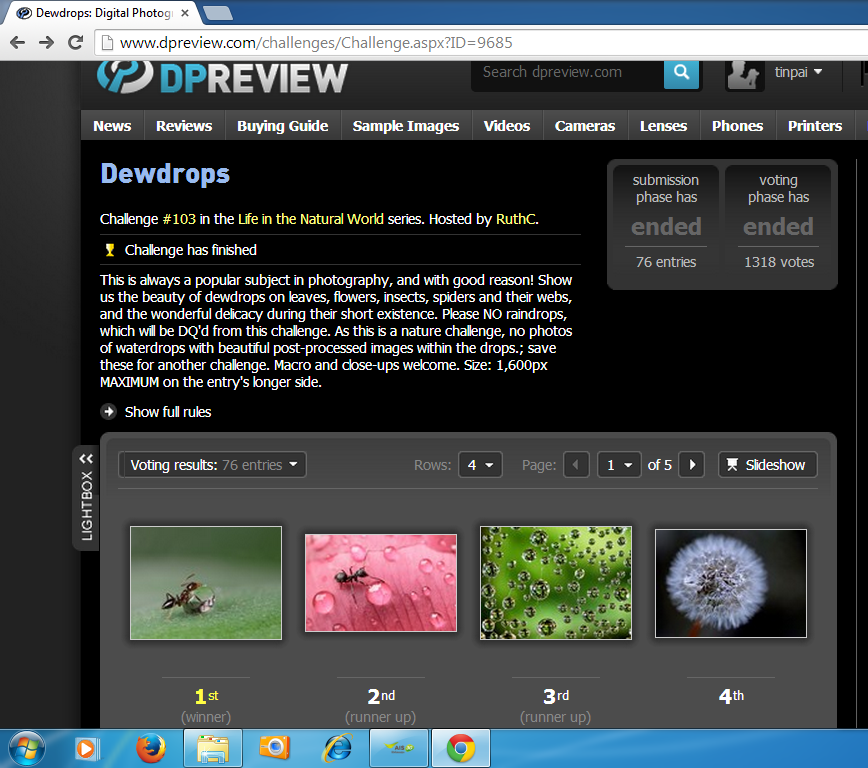
Task: Open Internet Explorer from the taskbar
Action: click(337, 747)
